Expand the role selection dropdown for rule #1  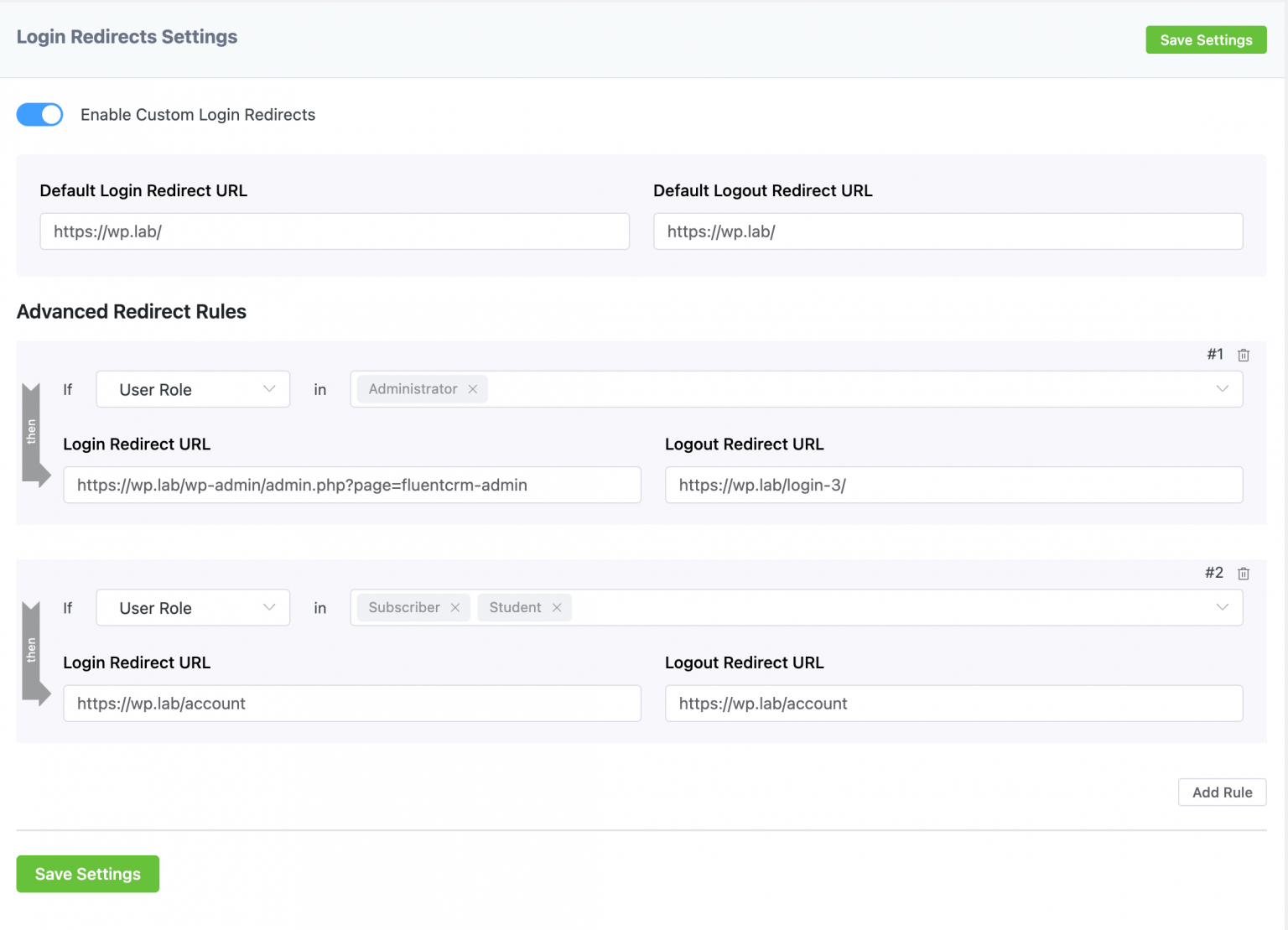click(x=1221, y=388)
